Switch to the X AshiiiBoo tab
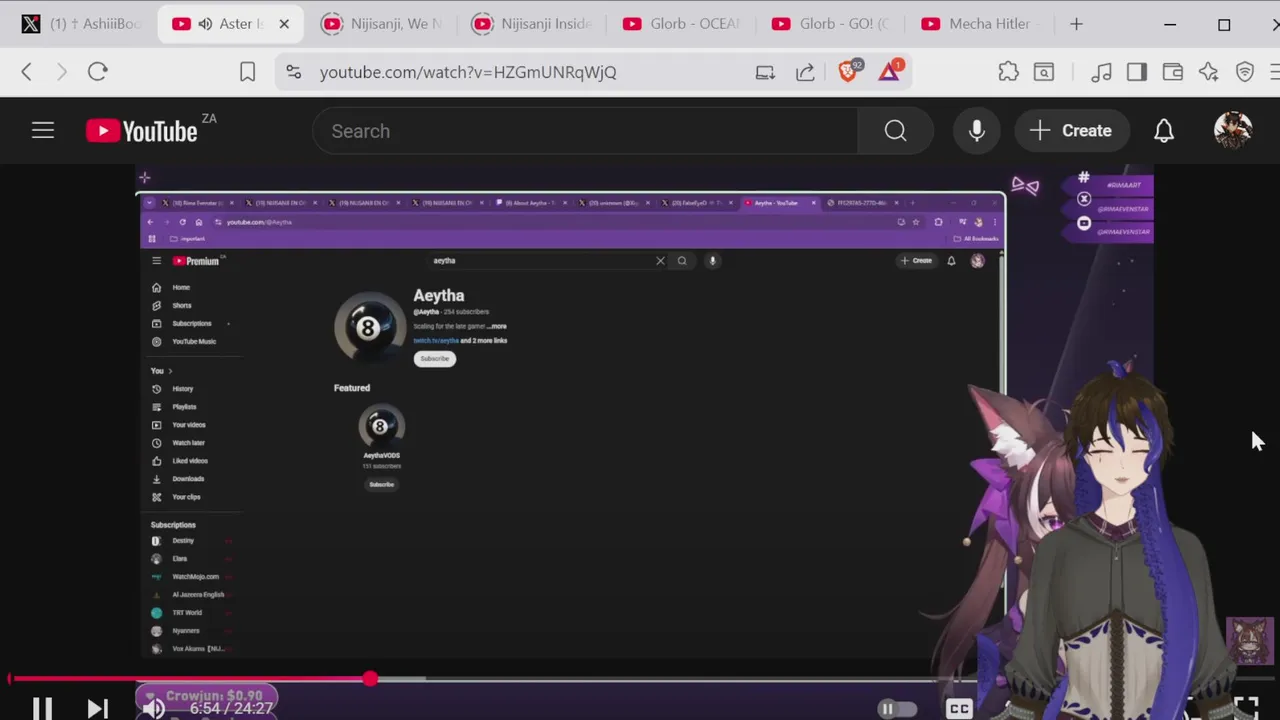This screenshot has height=720, width=1280. pyautogui.click(x=82, y=24)
